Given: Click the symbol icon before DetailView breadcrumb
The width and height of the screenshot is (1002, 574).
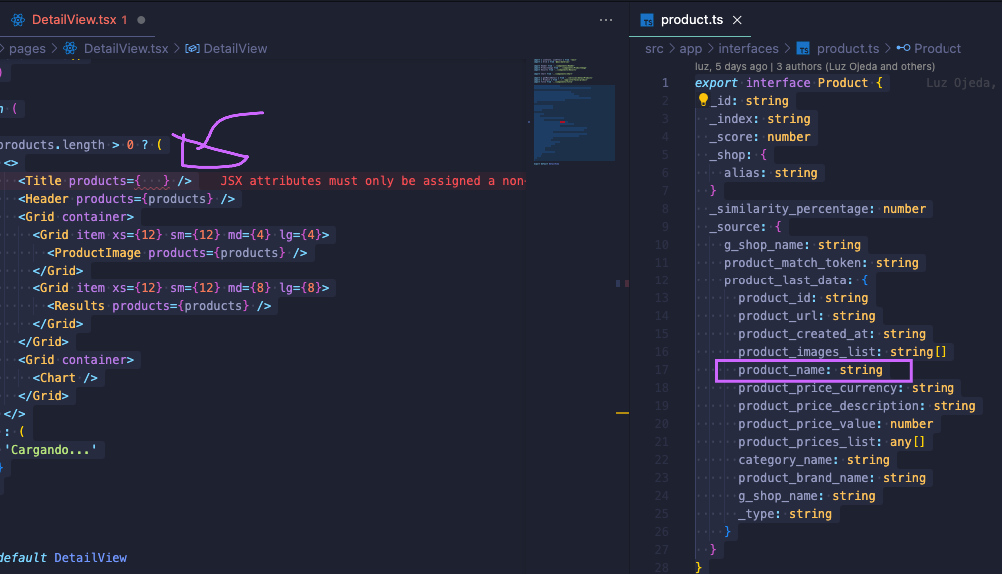Looking at the screenshot, I should coord(192,49).
